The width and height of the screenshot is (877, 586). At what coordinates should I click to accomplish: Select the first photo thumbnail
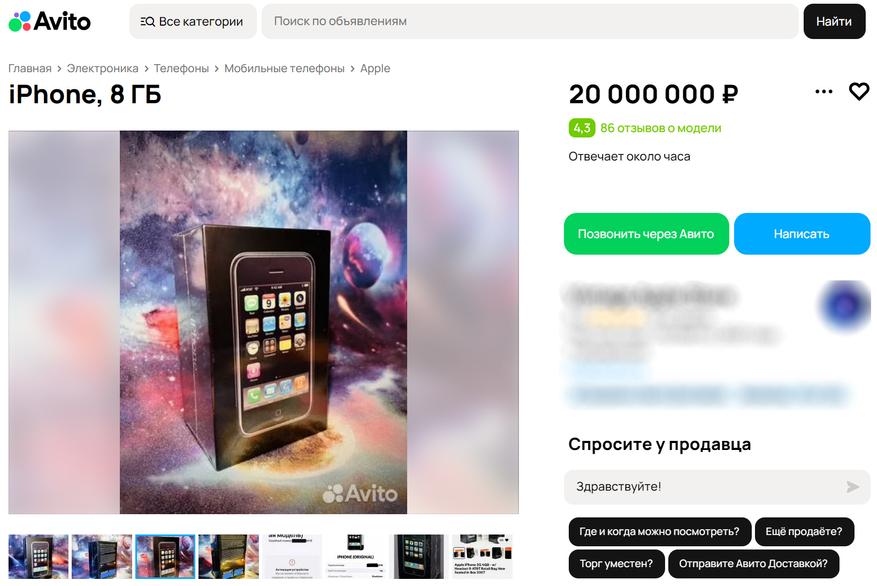38,556
